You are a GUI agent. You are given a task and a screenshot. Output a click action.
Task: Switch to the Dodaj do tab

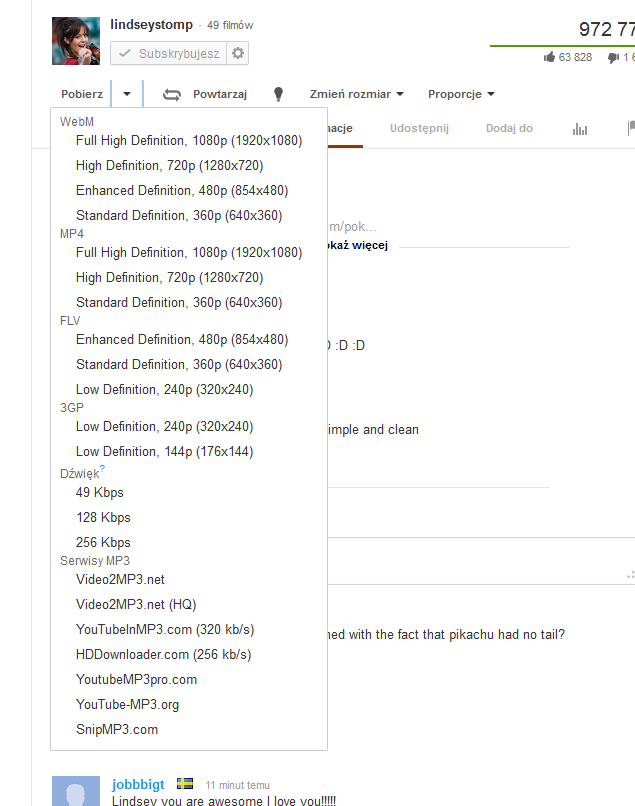[509, 129]
